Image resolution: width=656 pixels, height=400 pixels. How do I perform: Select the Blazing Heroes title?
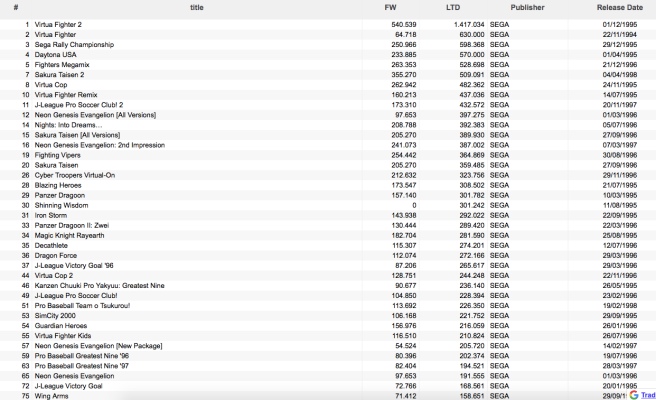pos(58,185)
